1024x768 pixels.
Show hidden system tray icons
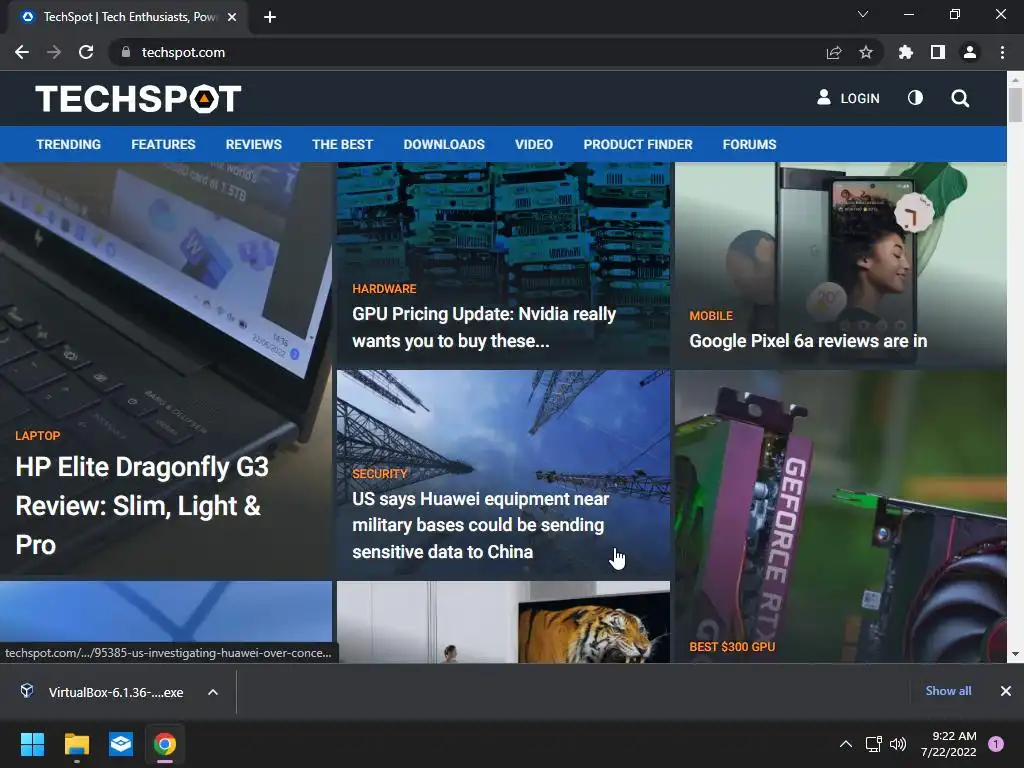(846, 744)
